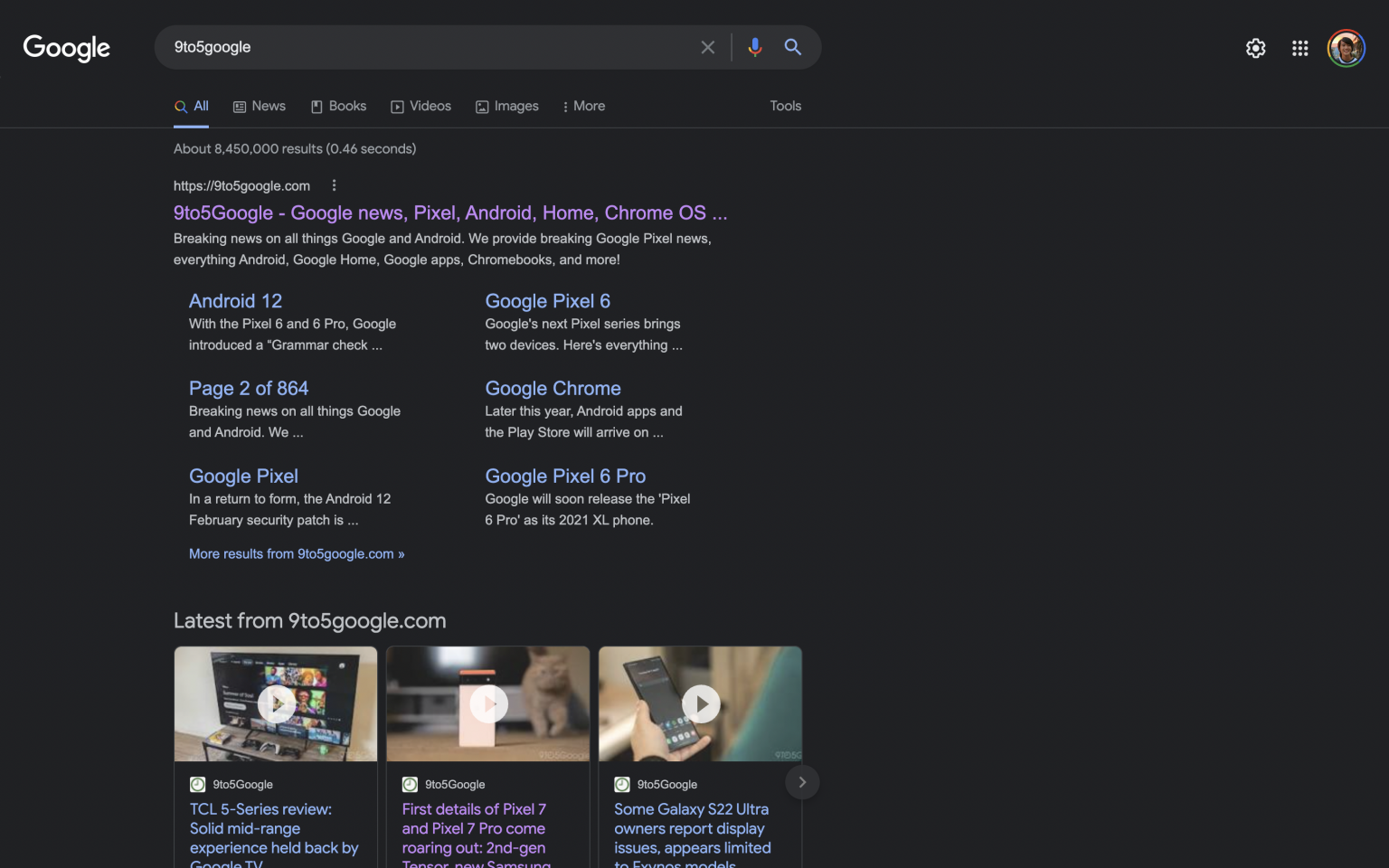The height and width of the screenshot is (868, 1389).
Task: Expand the More search categories menu
Action: click(583, 106)
